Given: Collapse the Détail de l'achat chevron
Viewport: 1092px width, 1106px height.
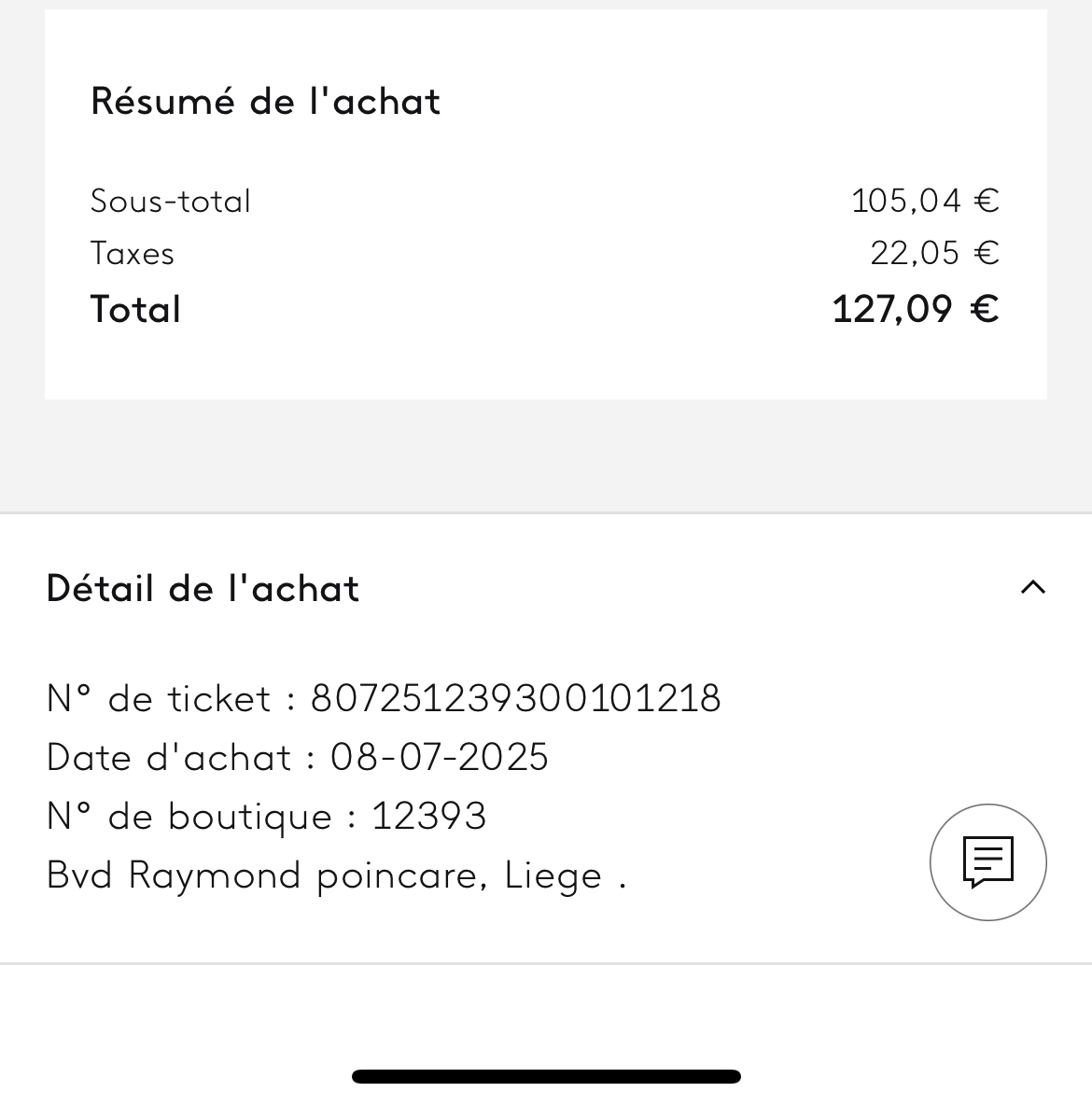Looking at the screenshot, I should tap(1032, 587).
